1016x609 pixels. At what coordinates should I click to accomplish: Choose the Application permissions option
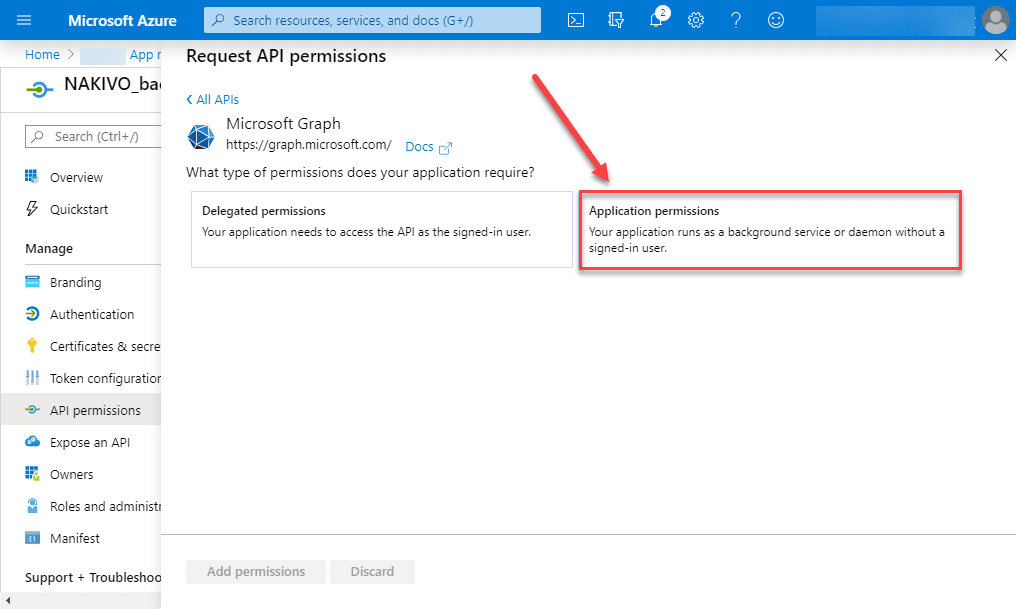point(770,229)
